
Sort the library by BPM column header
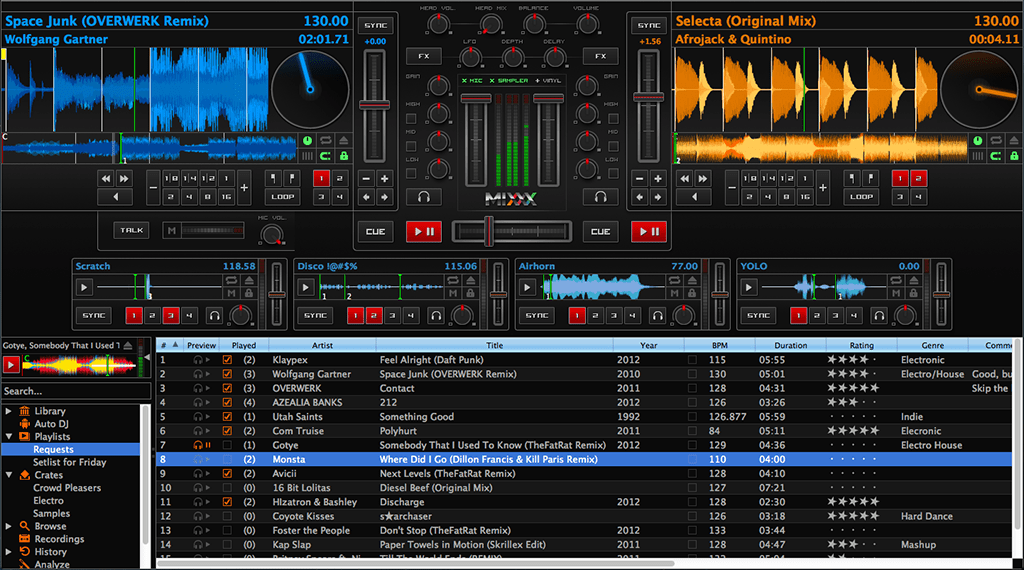(x=720, y=345)
